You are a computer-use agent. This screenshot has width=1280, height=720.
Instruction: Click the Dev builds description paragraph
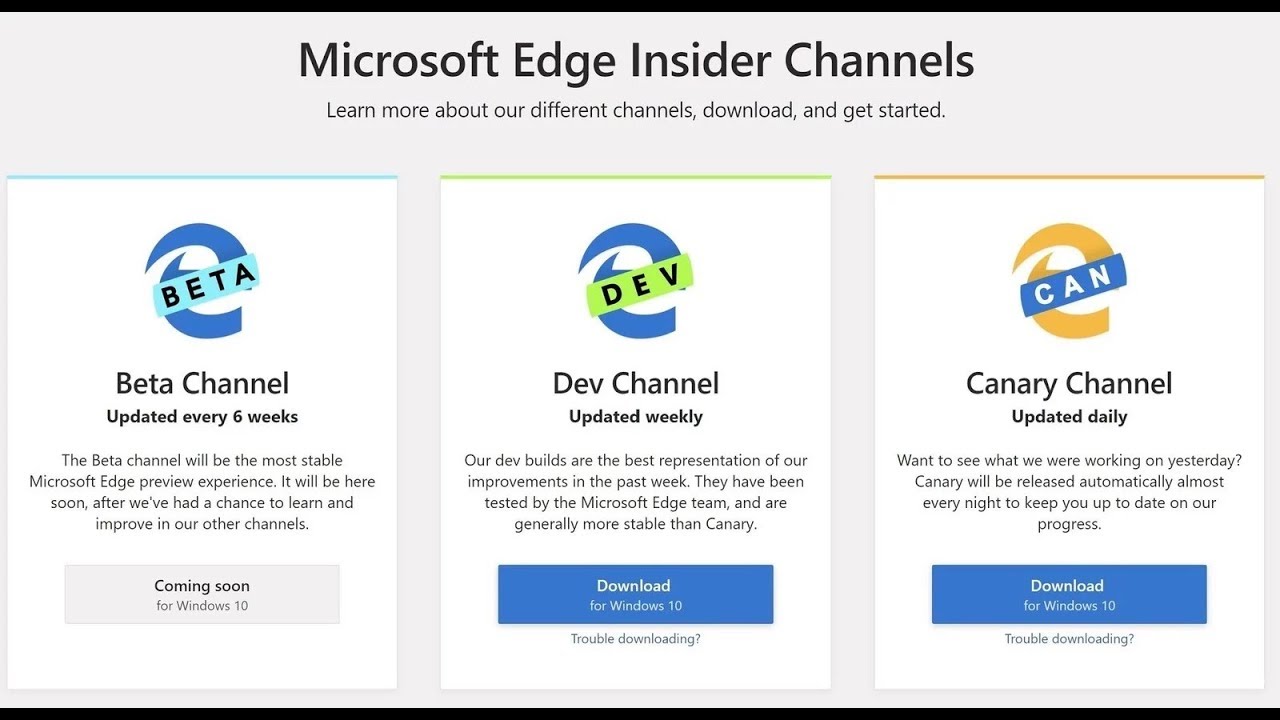pyautogui.click(x=635, y=492)
